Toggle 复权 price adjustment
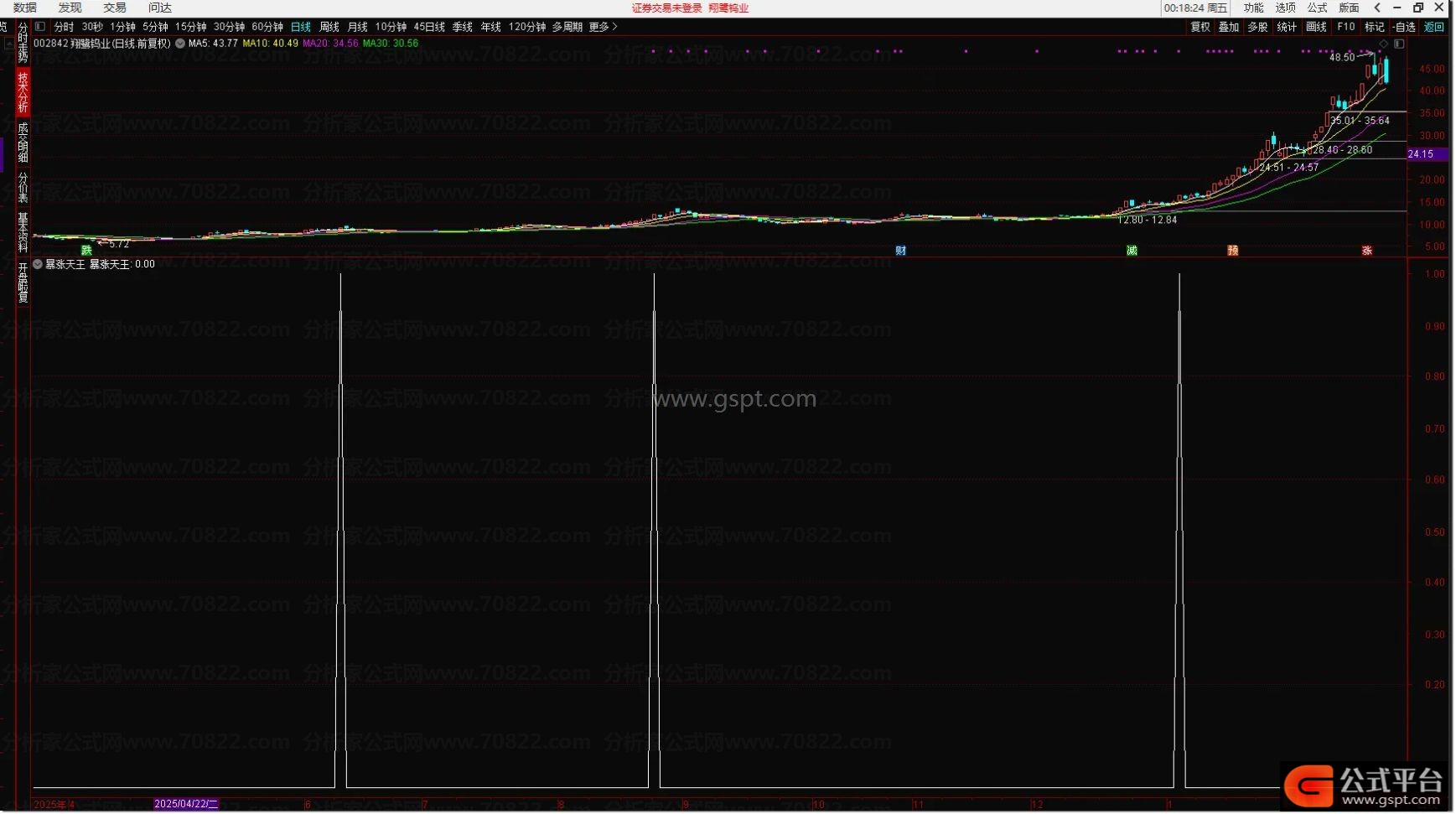 [x=1200, y=27]
